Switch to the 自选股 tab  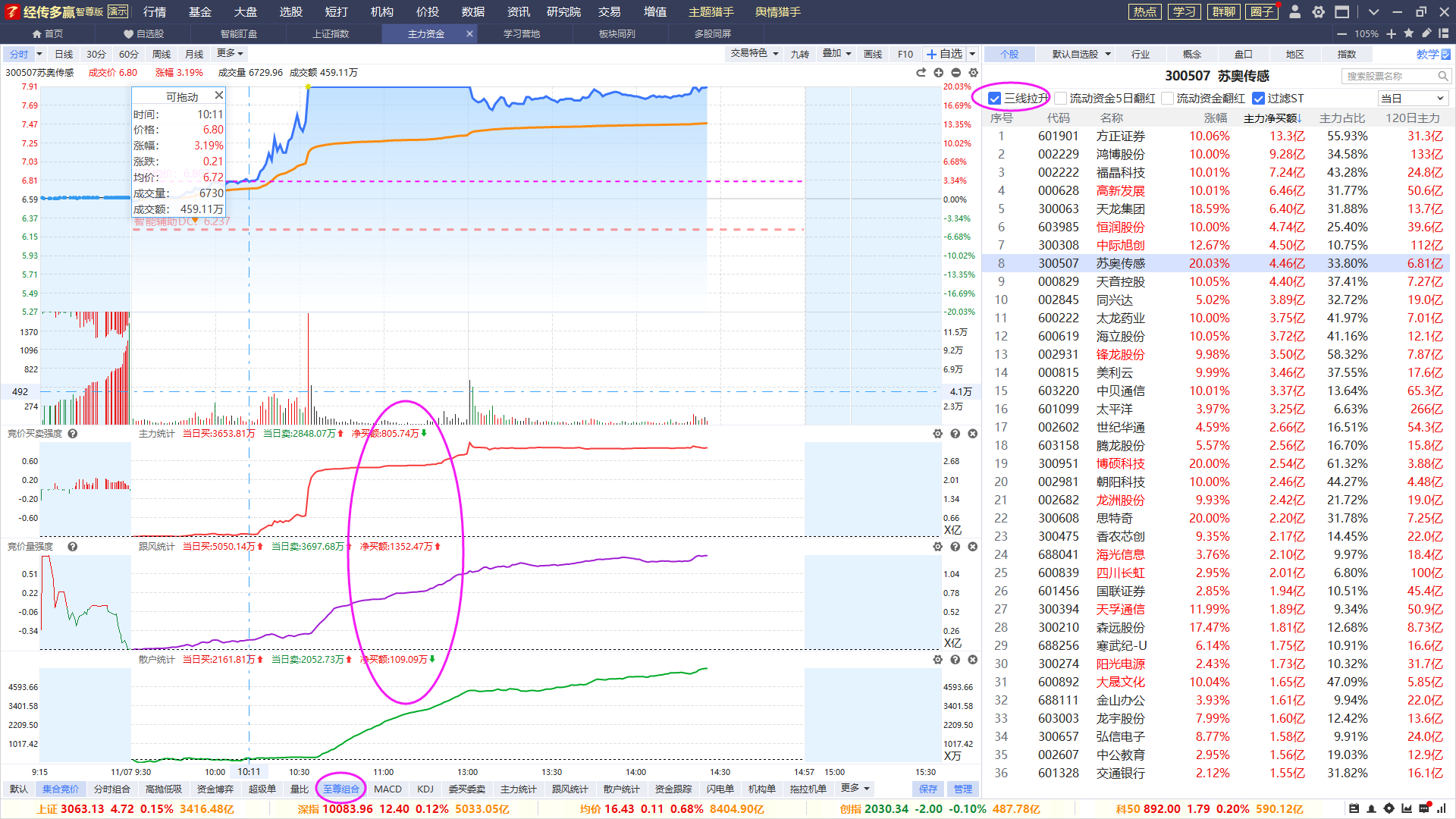143,34
